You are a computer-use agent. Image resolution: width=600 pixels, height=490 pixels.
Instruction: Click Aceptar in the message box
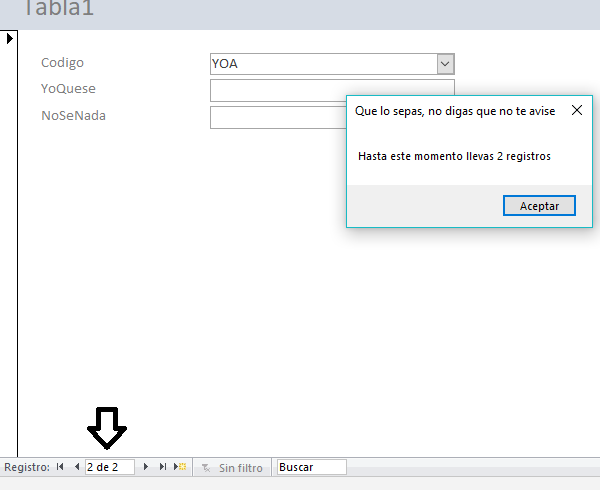tap(539, 206)
